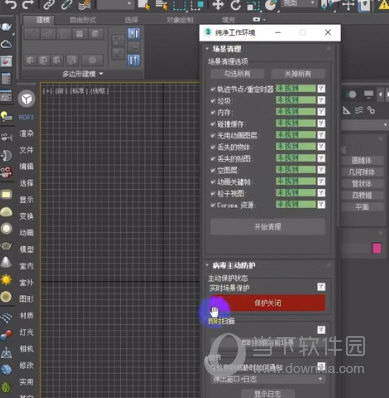This screenshot has height=398, width=389.
Task: Click the yellow warning triangle icon
Action: tap(384, 4)
